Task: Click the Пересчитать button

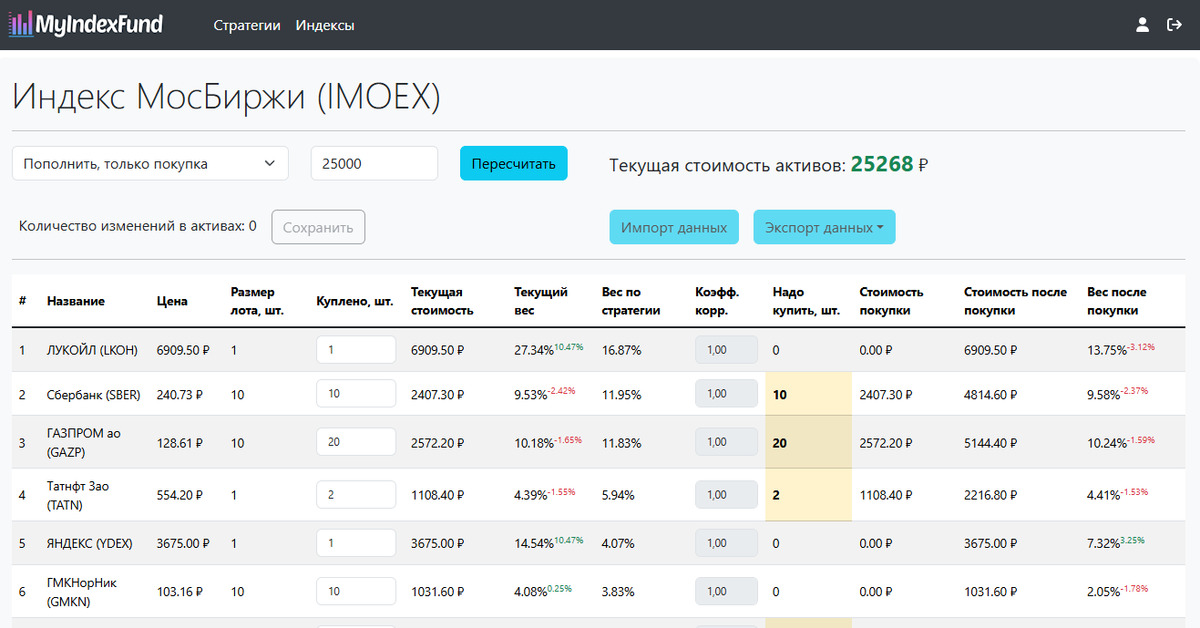Action: 513,164
